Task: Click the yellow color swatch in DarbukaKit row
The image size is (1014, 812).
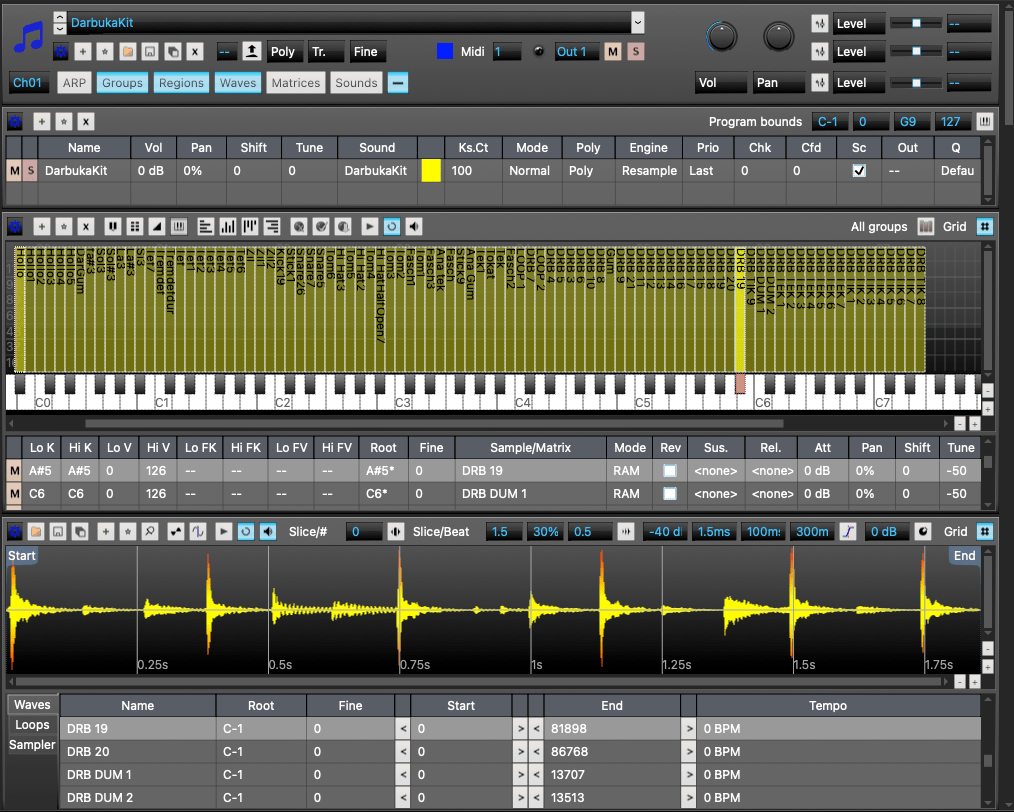Action: pyautogui.click(x=431, y=171)
